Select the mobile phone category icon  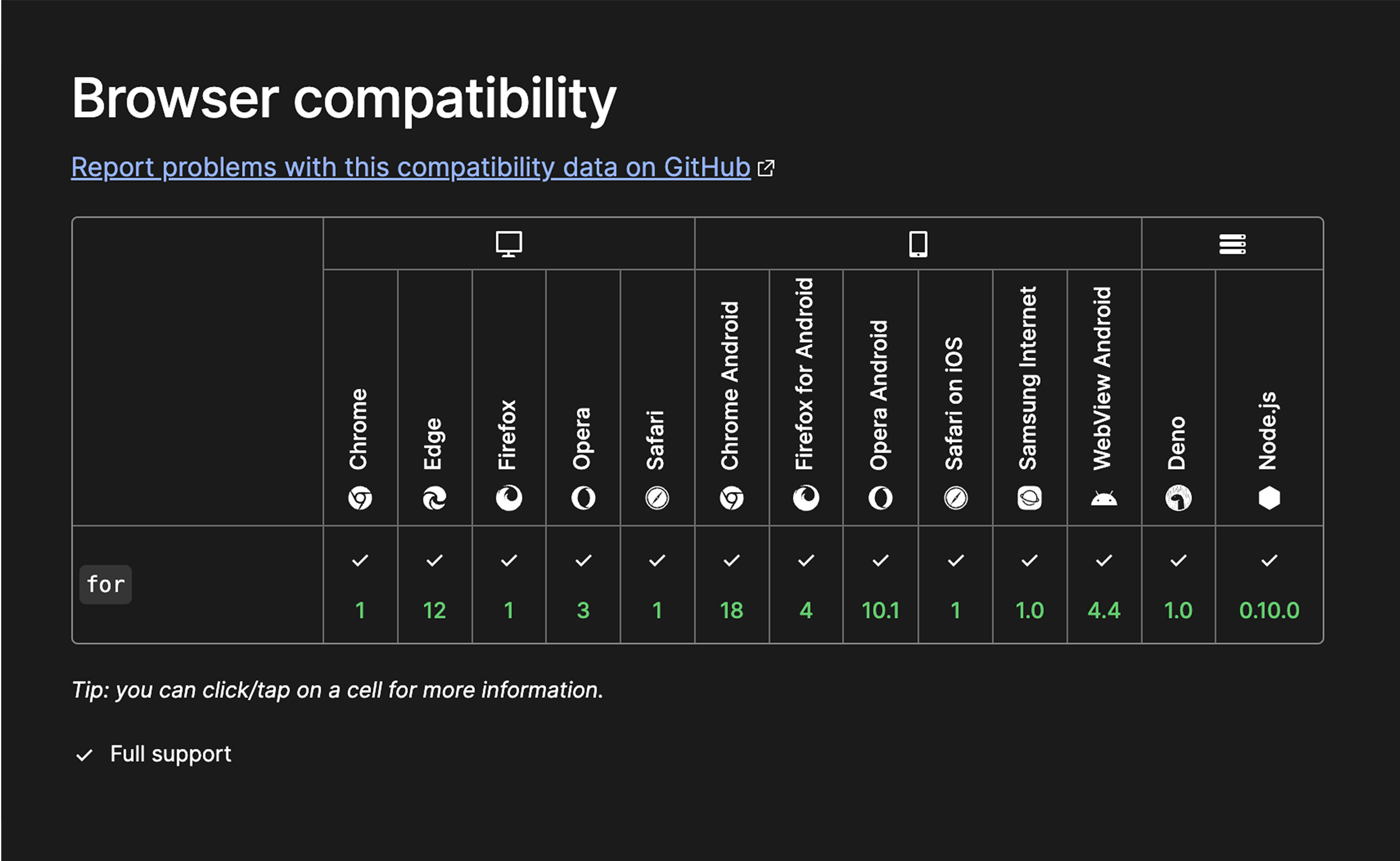click(918, 243)
